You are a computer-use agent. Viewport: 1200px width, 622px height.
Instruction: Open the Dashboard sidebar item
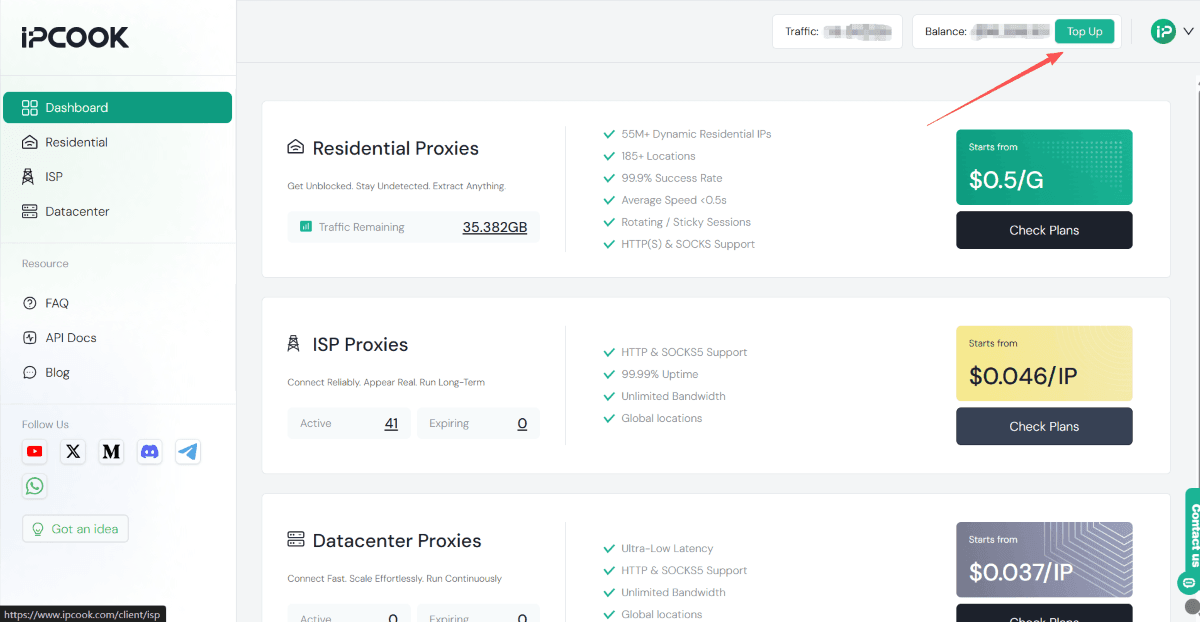click(117, 108)
